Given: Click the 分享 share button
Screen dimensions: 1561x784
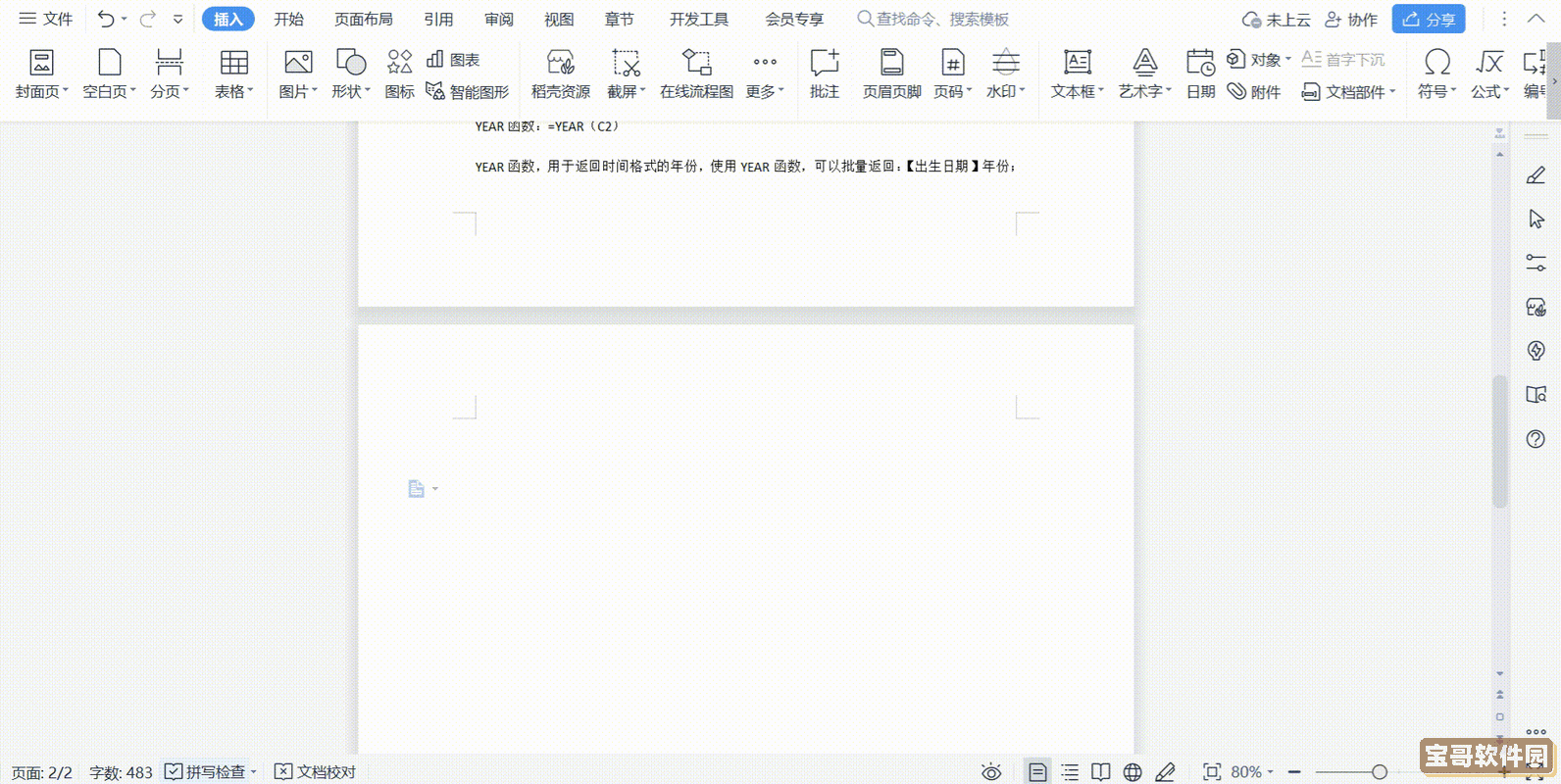Looking at the screenshot, I should coord(1429,19).
